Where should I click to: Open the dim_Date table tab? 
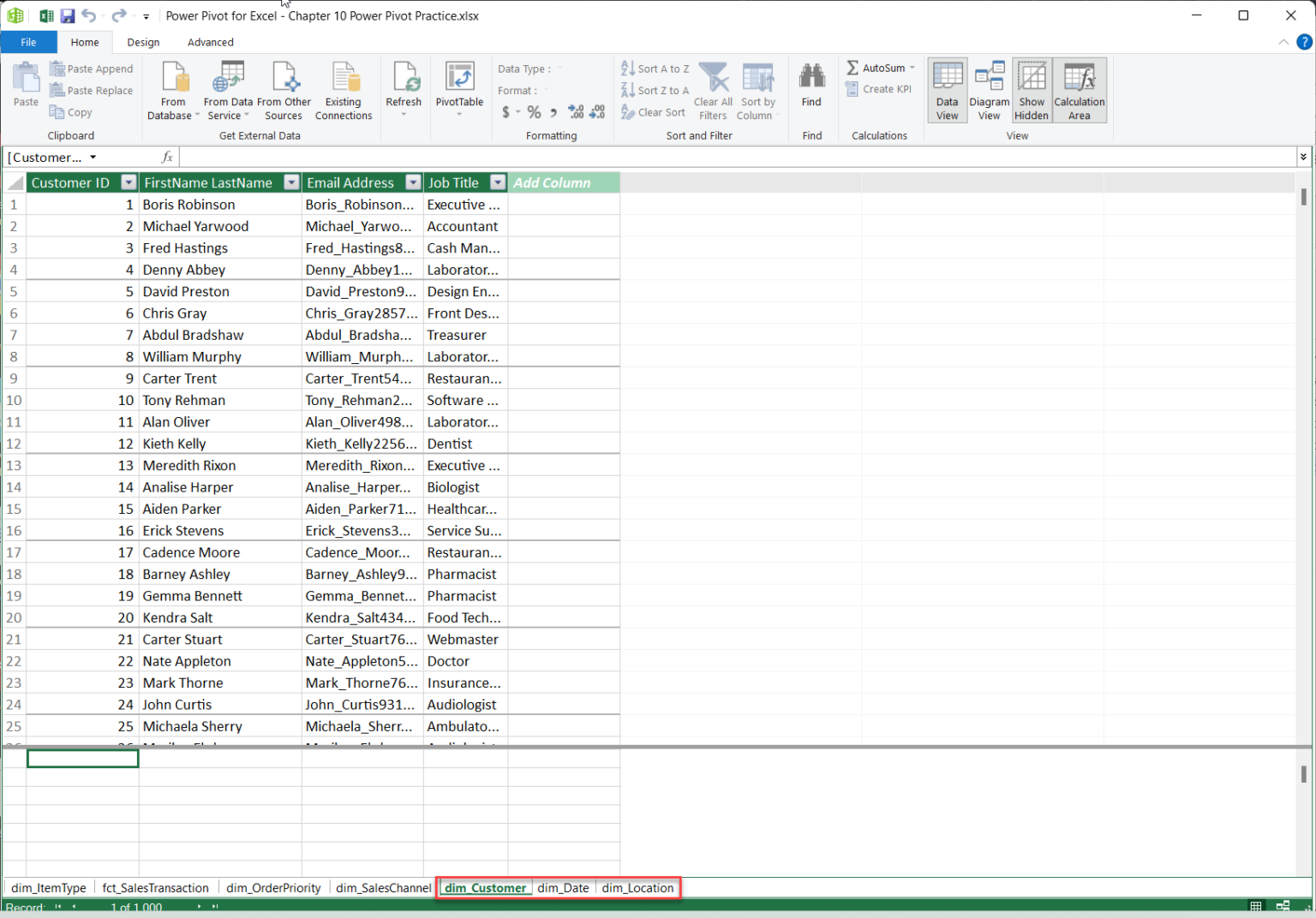pyautogui.click(x=563, y=888)
